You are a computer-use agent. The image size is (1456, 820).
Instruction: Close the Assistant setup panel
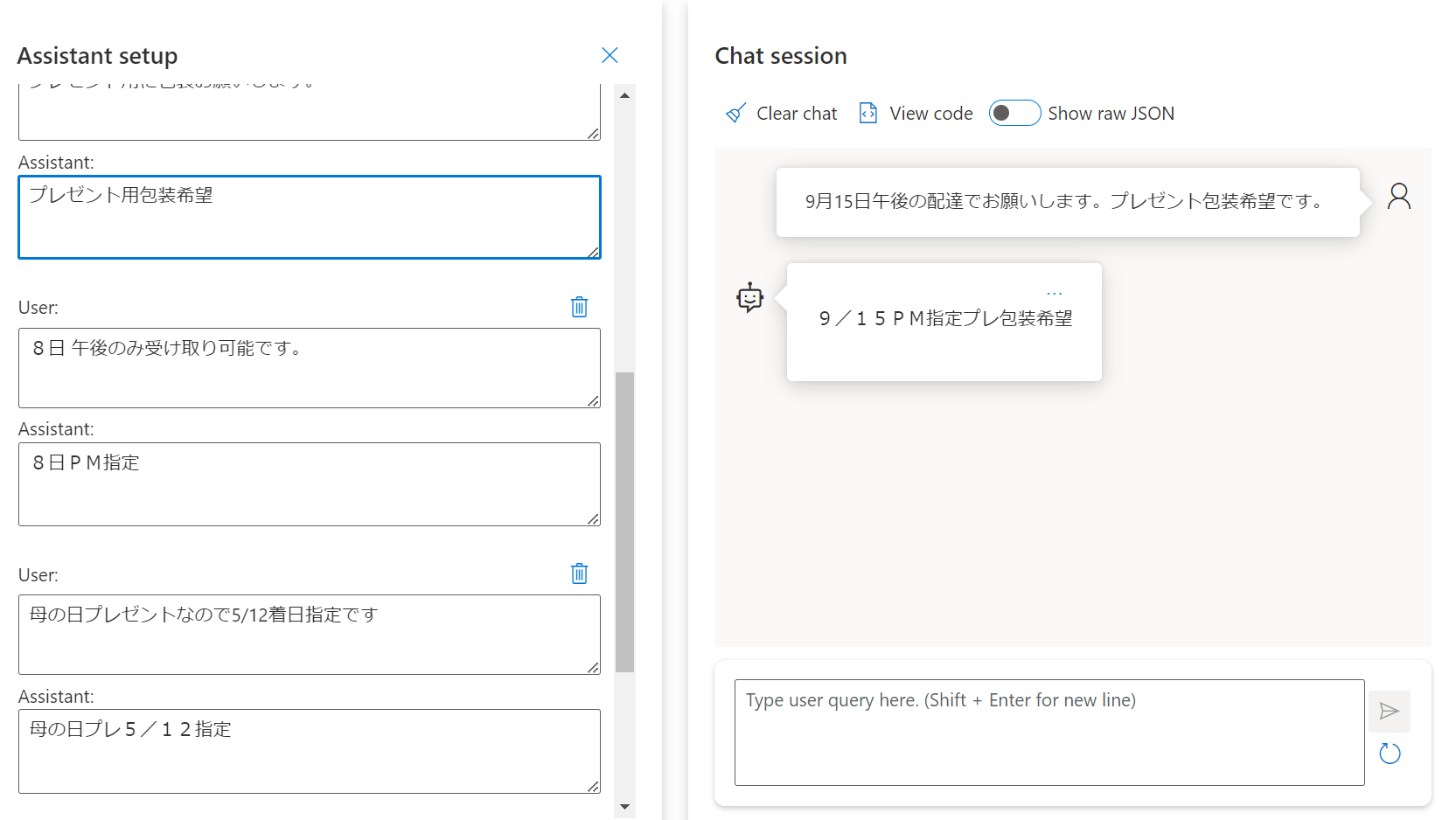610,55
